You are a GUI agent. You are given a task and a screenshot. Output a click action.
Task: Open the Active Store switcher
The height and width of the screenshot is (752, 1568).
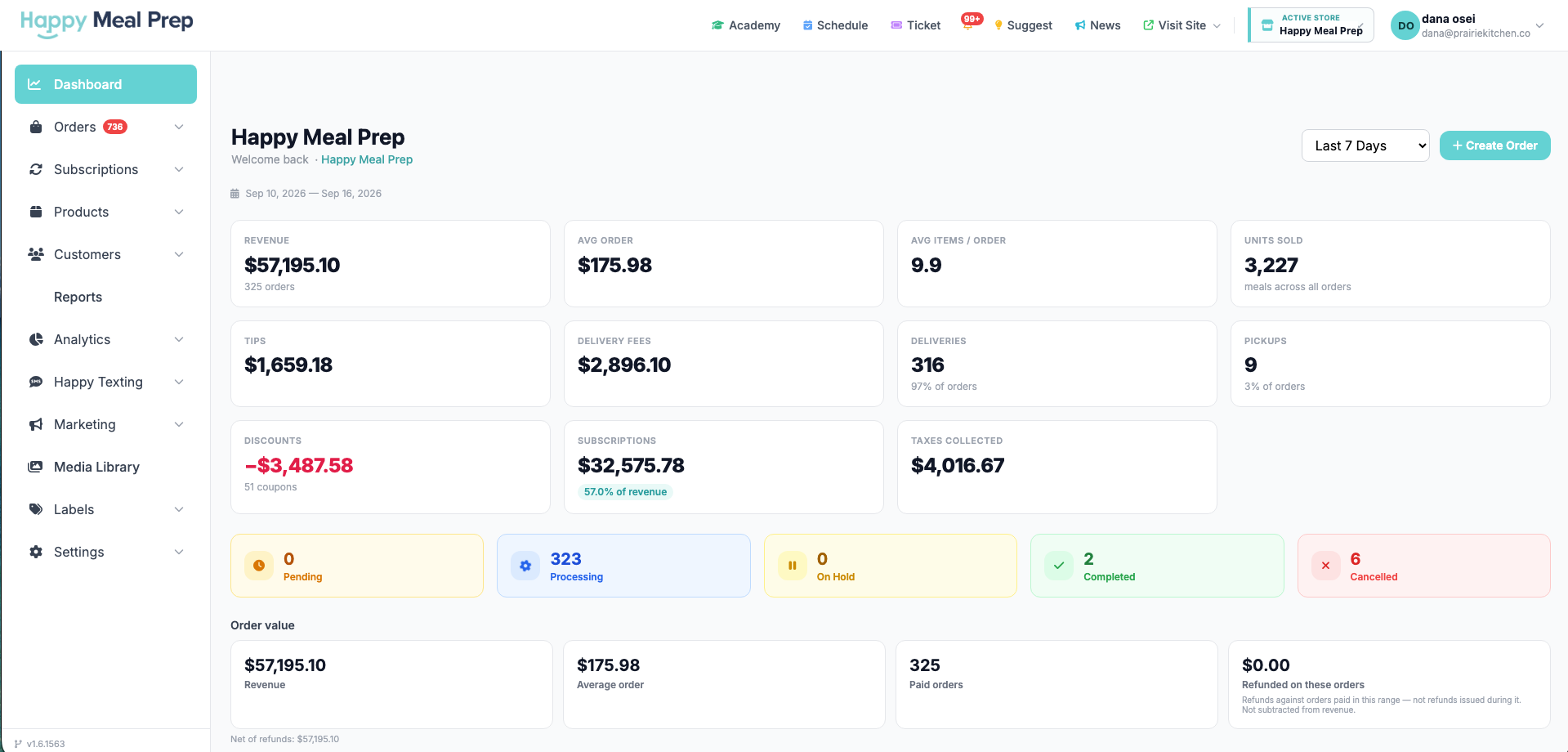tap(1311, 25)
